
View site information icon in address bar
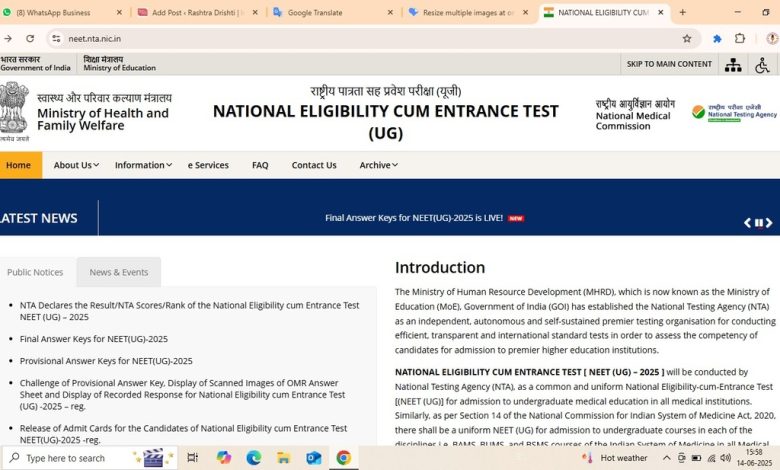pyautogui.click(x=56, y=38)
